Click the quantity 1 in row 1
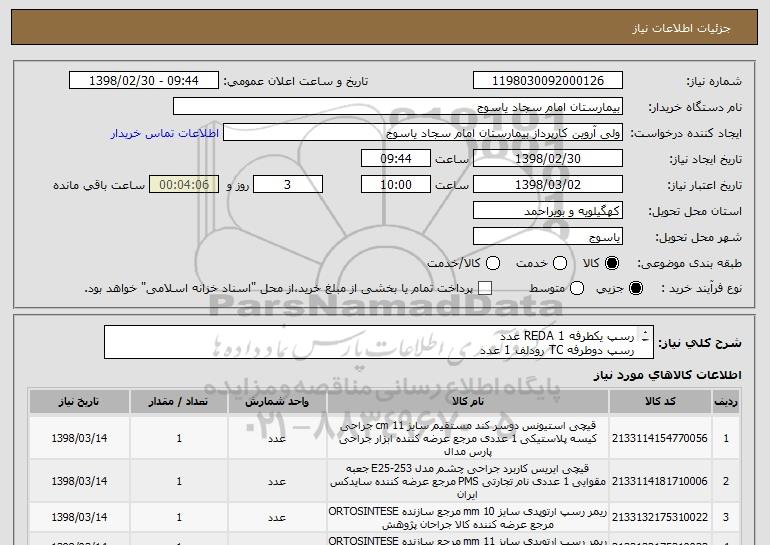 179,438
